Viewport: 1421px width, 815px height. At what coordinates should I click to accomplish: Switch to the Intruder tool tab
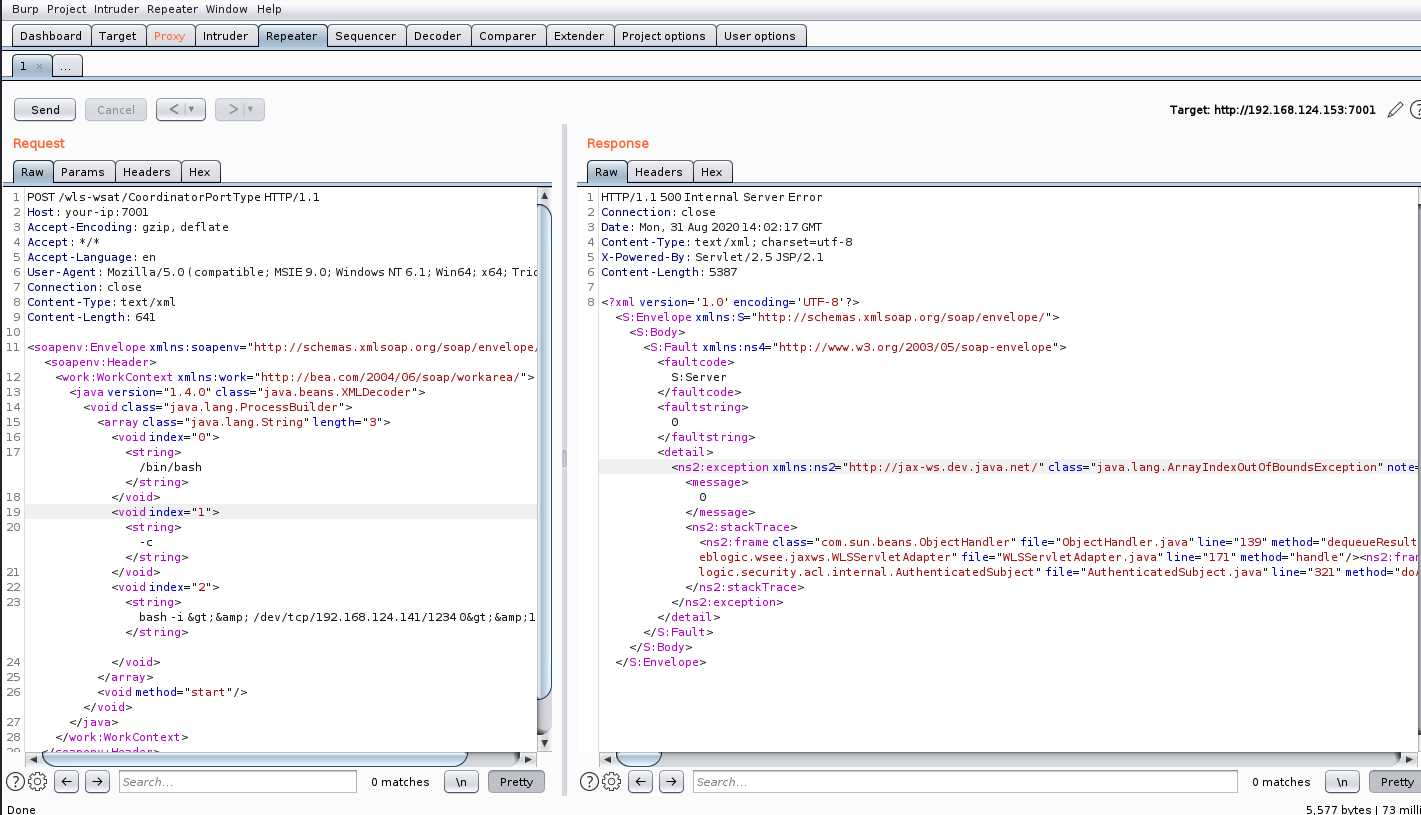226,36
